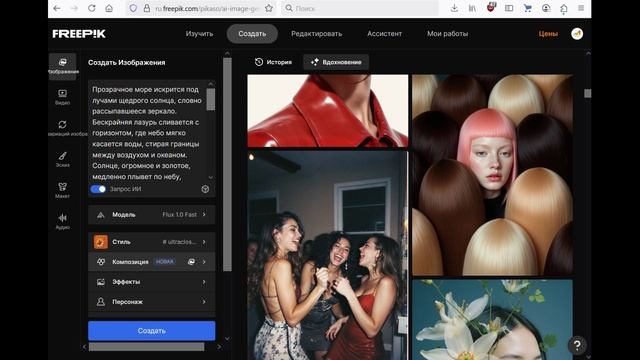Click the composition reference image icon
Image resolution: width=640 pixels, height=360 pixels.
pos(191,262)
